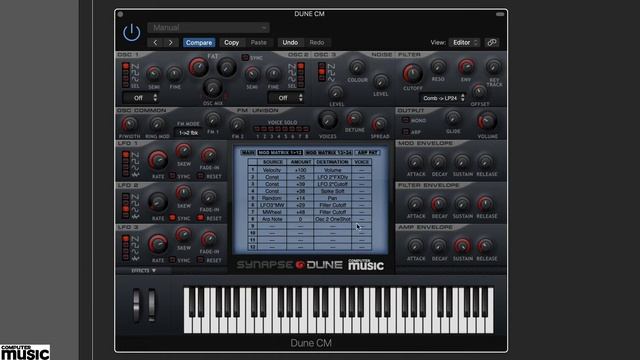
Task: Click the KEY TRACK knob
Action: [493, 67]
